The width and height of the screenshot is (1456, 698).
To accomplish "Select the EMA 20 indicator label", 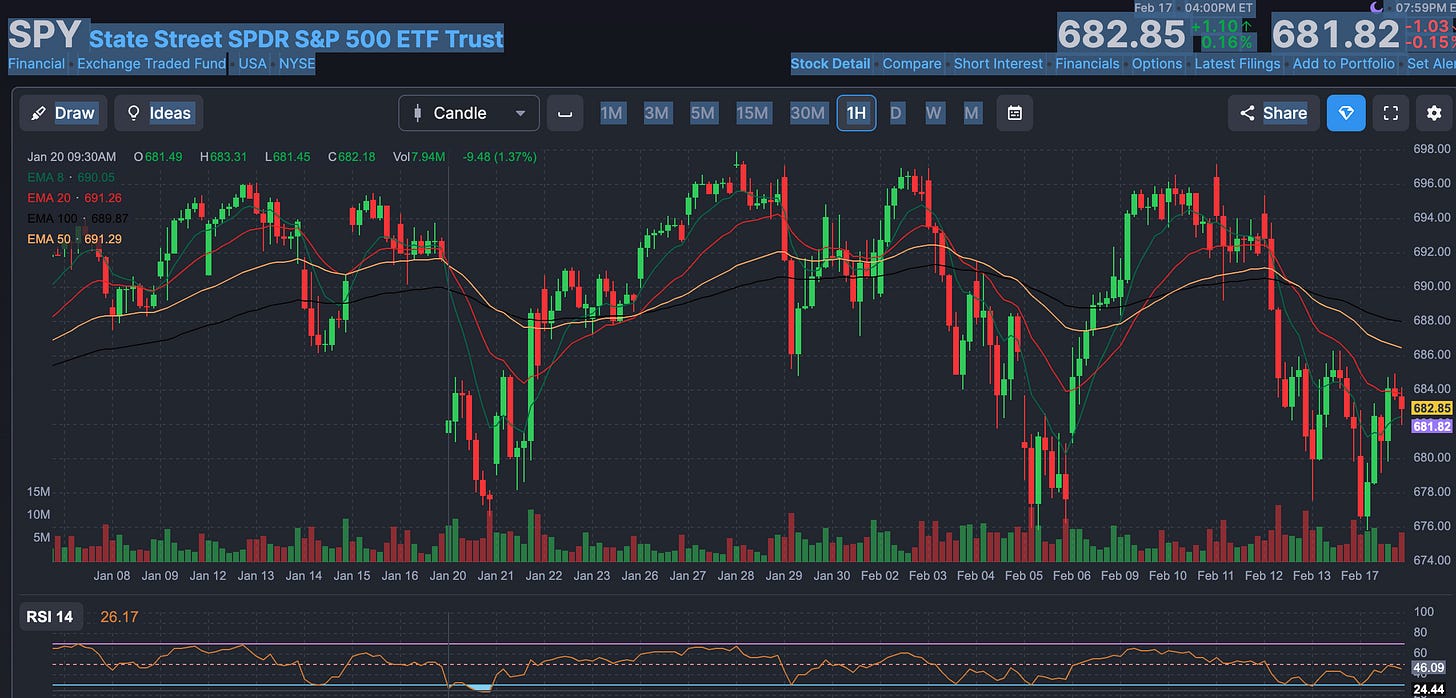I will [x=74, y=197].
